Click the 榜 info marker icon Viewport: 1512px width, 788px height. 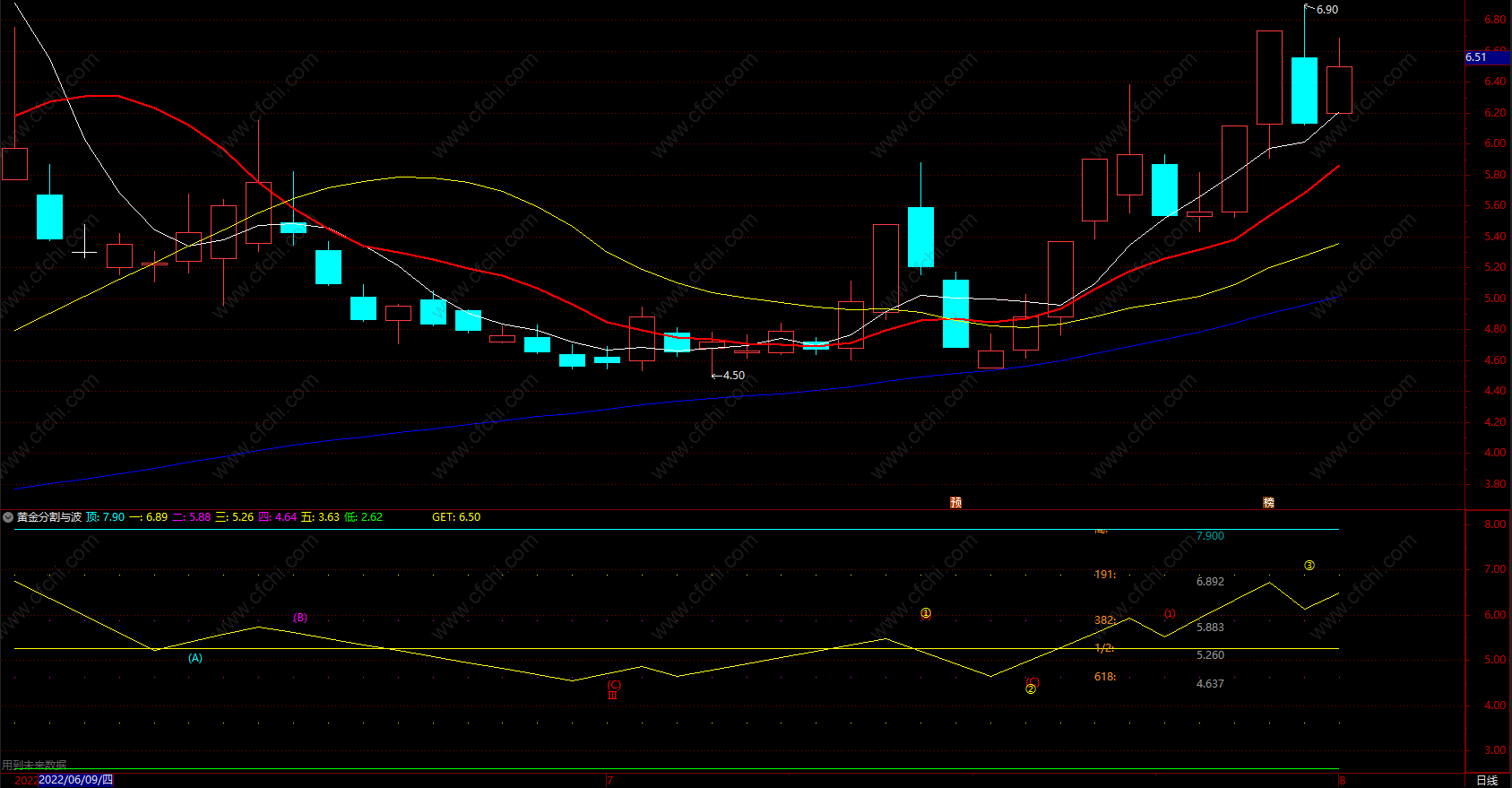[1268, 503]
